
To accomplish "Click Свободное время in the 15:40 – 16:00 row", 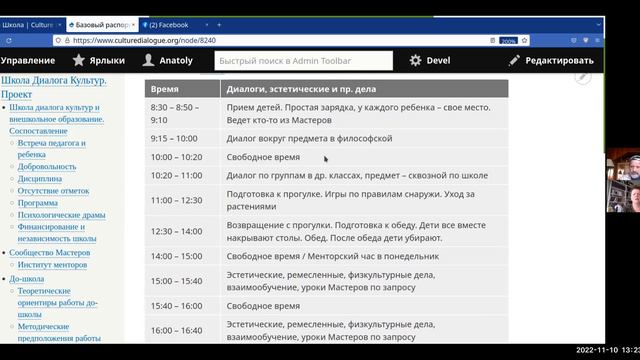I will [263, 306].
